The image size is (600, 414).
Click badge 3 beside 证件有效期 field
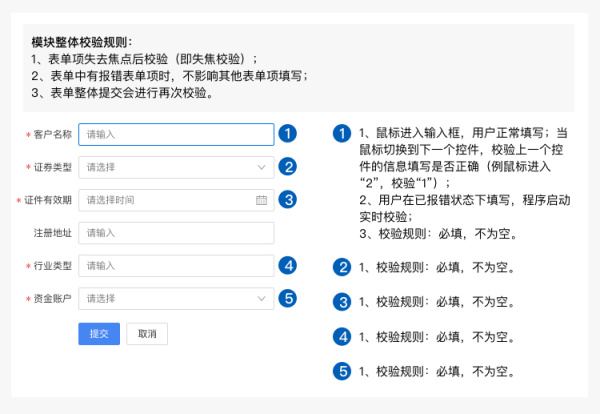pos(288,199)
